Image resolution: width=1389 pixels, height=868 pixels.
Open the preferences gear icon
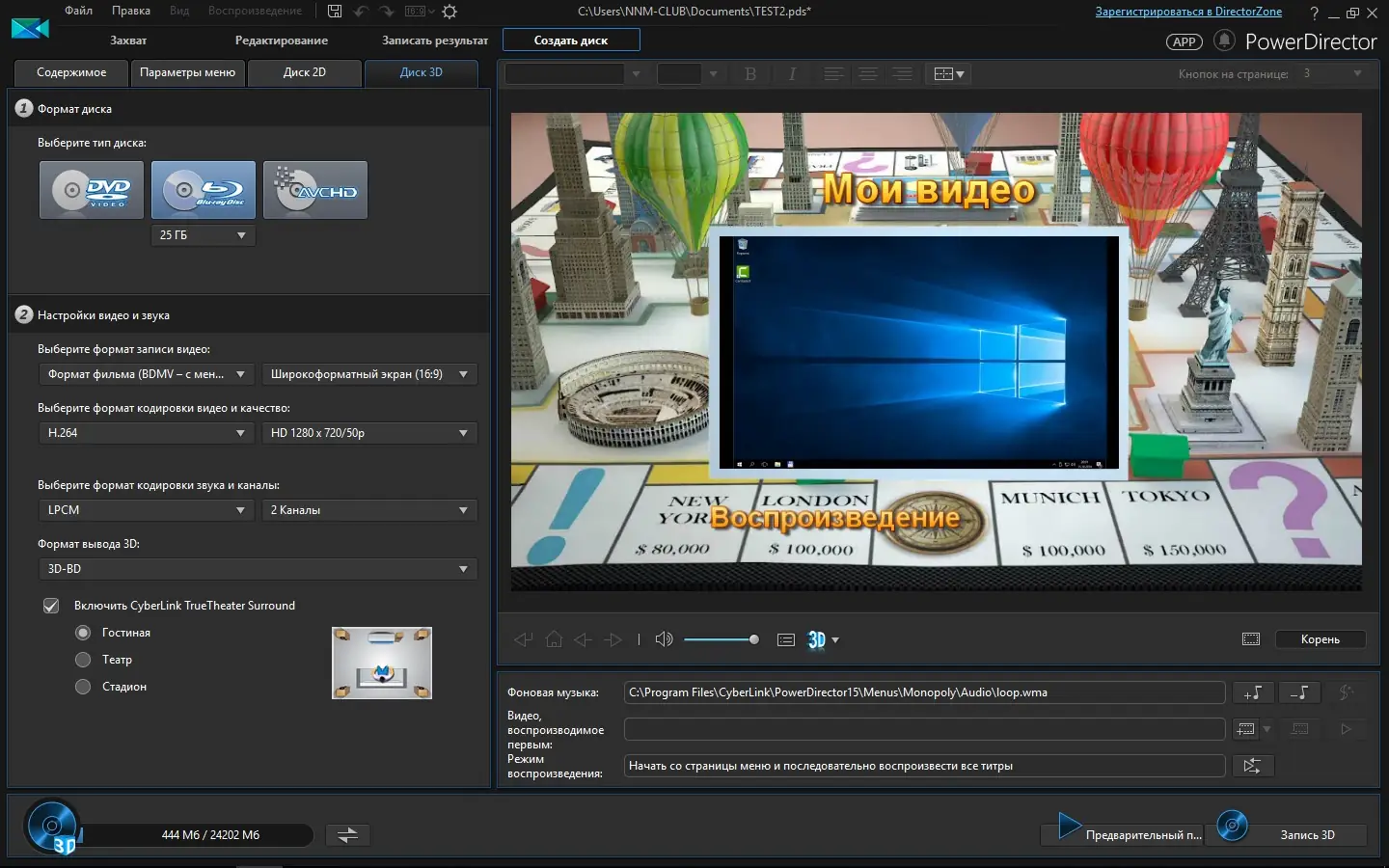click(449, 12)
